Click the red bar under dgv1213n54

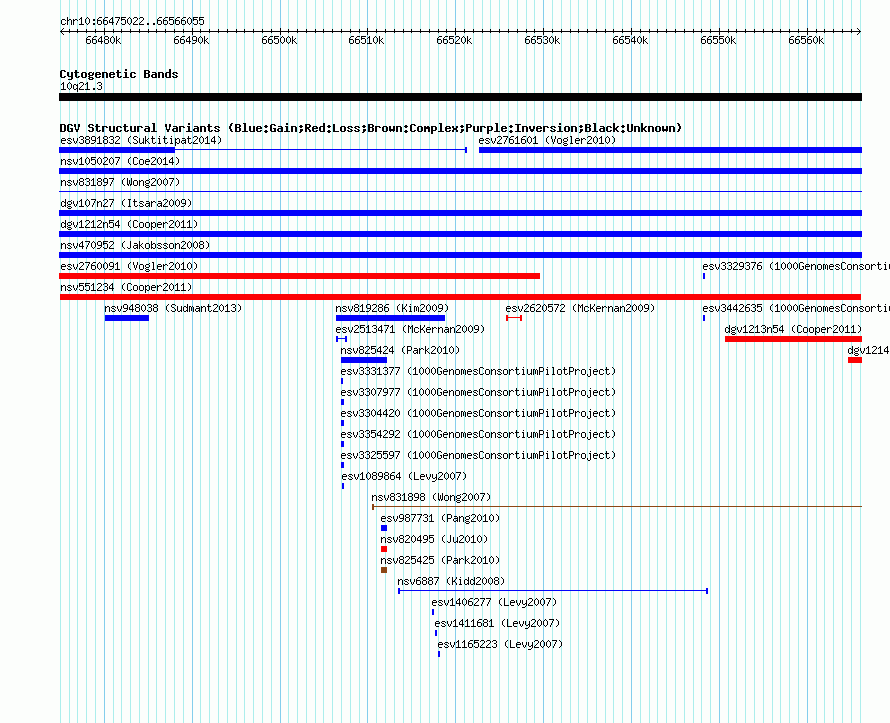click(794, 339)
